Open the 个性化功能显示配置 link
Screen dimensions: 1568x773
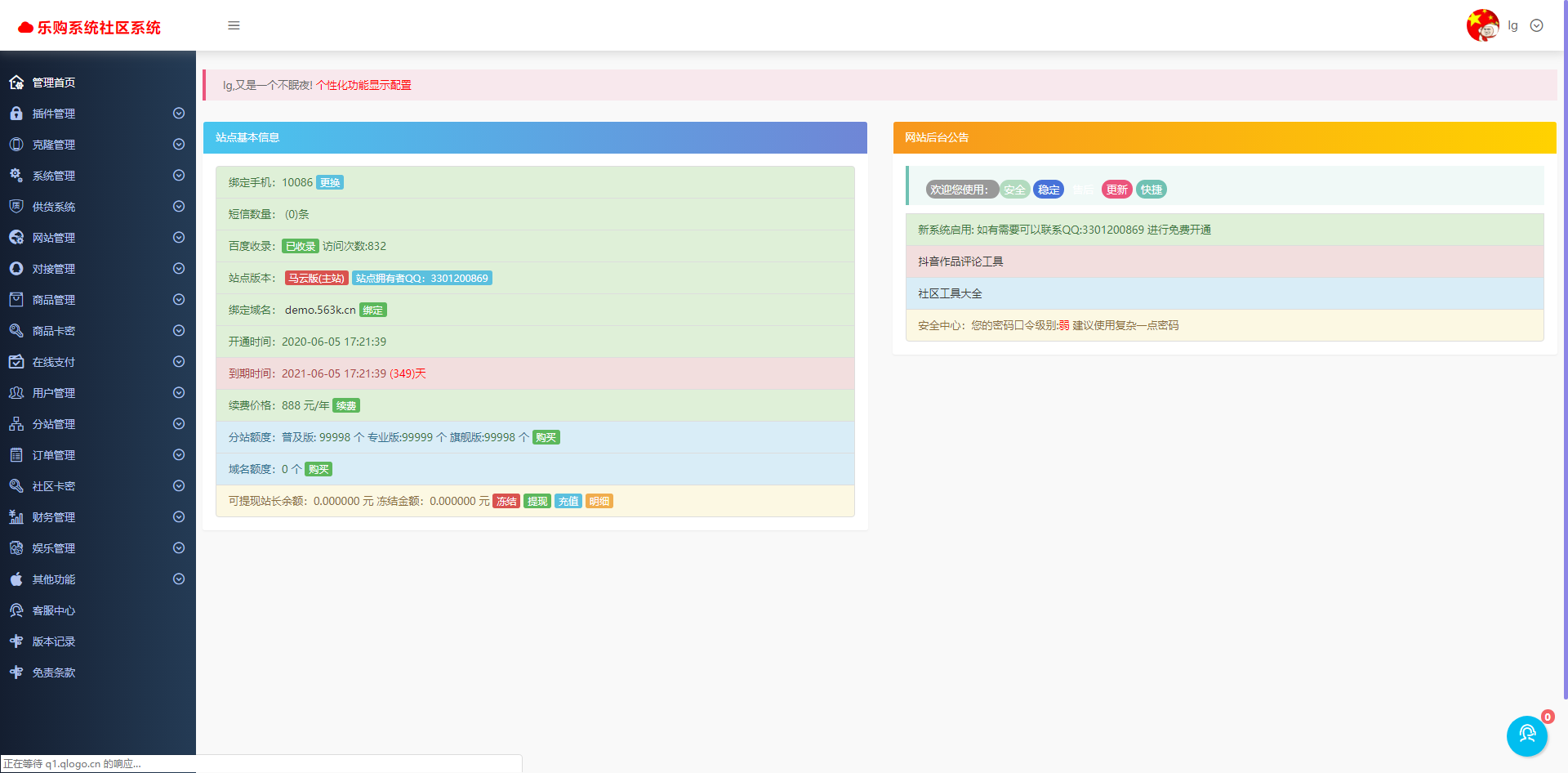(x=363, y=85)
